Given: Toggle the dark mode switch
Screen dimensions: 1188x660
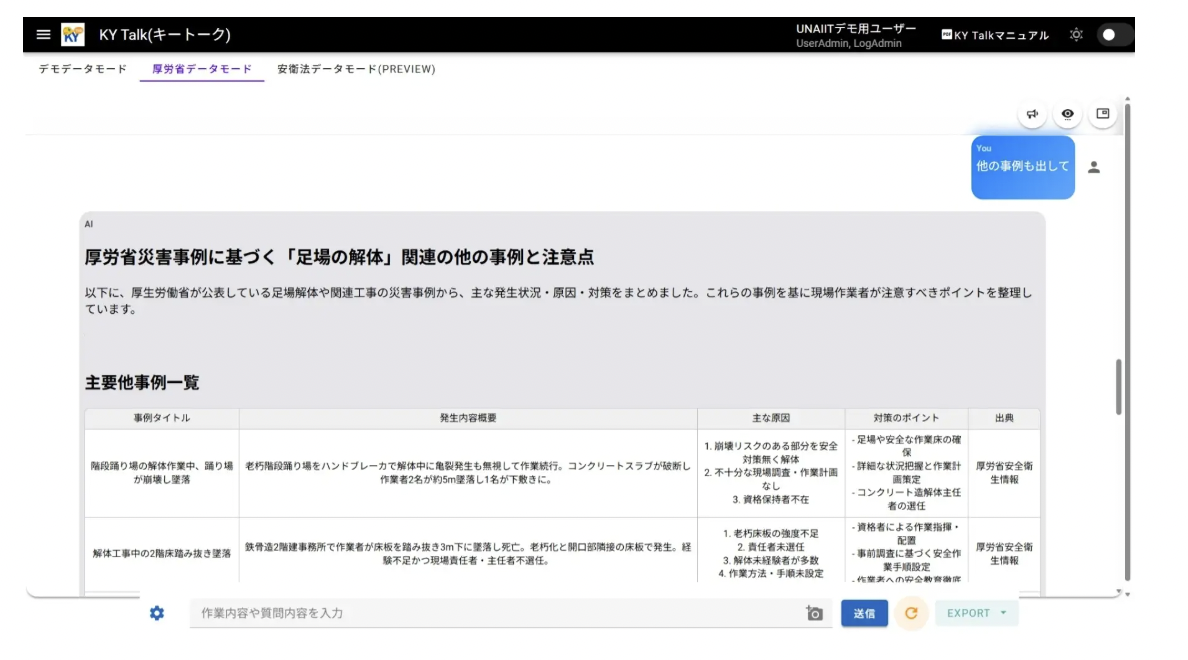Looking at the screenshot, I should pos(1114,35).
